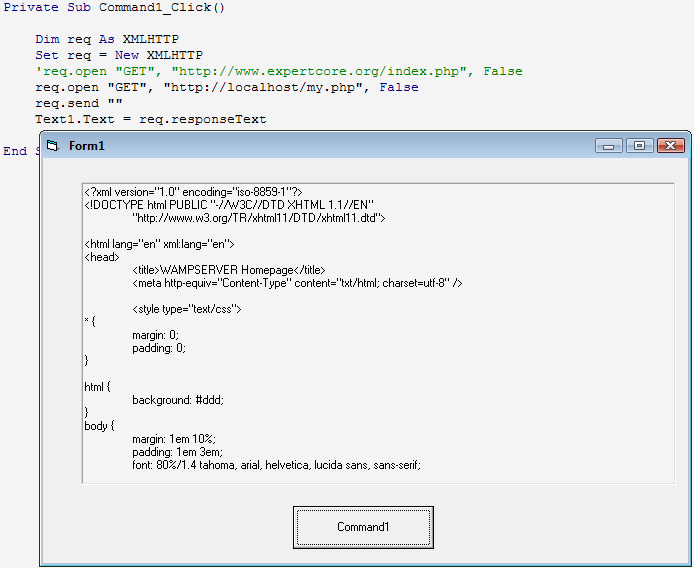Click the html lang="en" tag line
Image resolution: width=694 pixels, height=568 pixels.
point(160,243)
